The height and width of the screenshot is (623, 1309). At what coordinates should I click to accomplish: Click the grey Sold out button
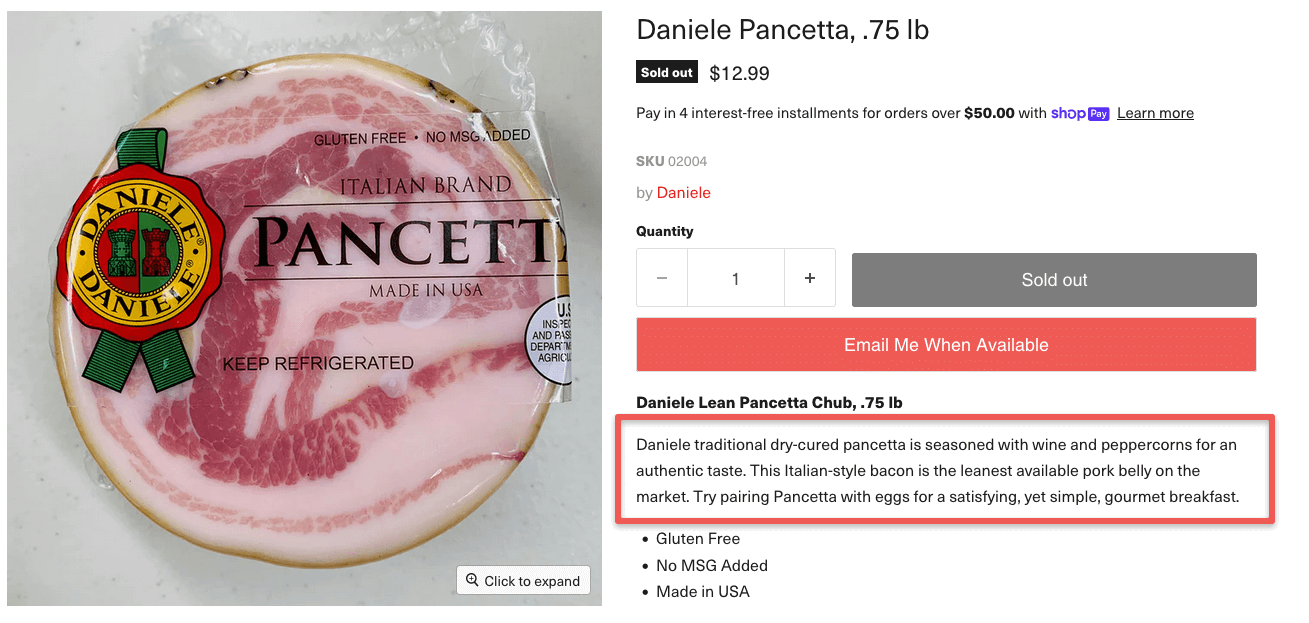coord(1053,280)
